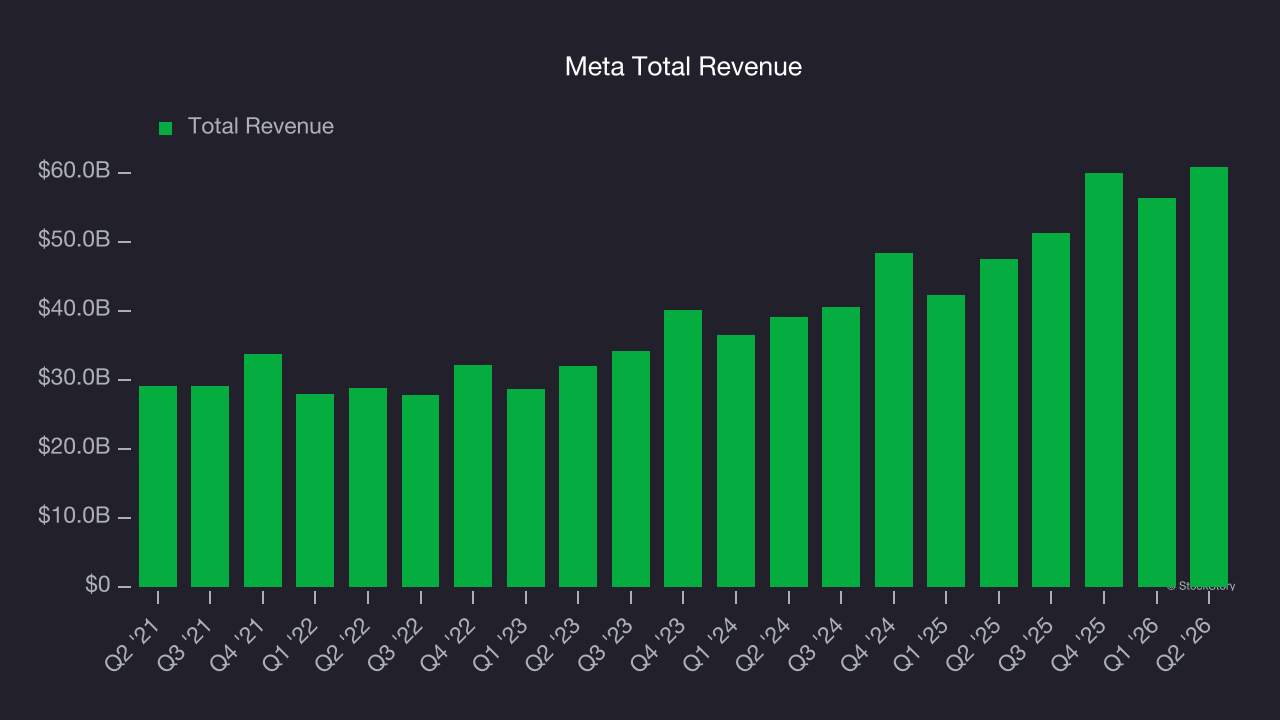
Task: Select the Q1 '26 revenue bar
Action: pos(1157,392)
